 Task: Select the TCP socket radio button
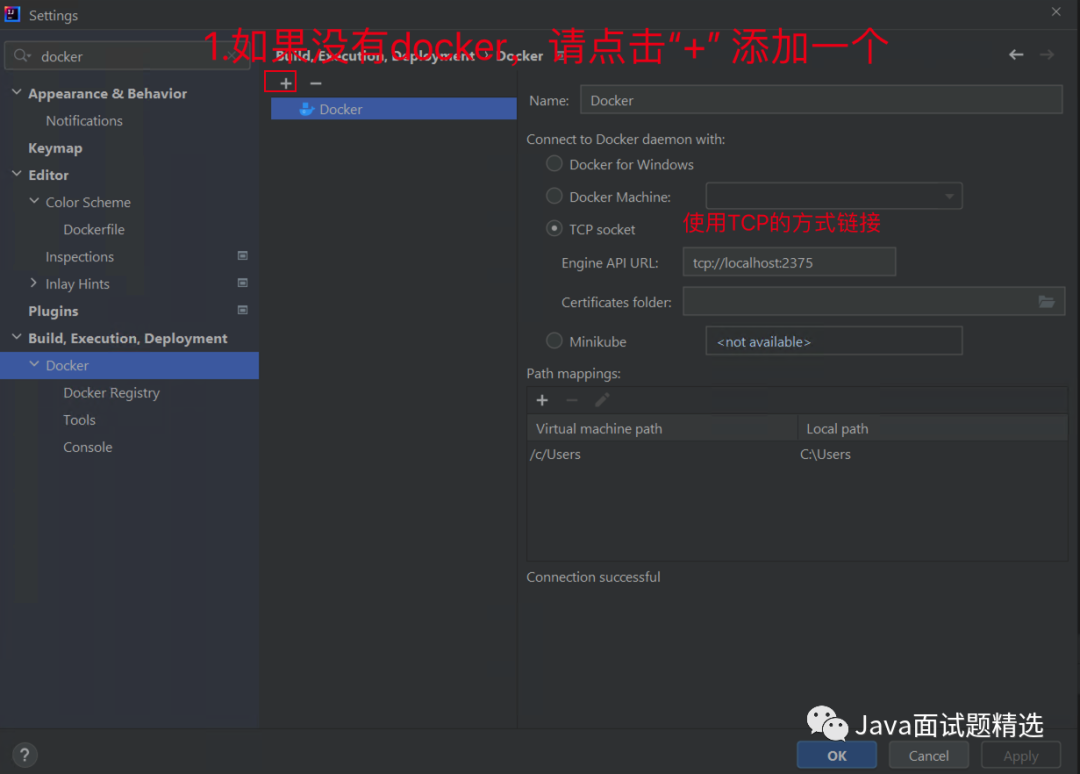point(554,229)
